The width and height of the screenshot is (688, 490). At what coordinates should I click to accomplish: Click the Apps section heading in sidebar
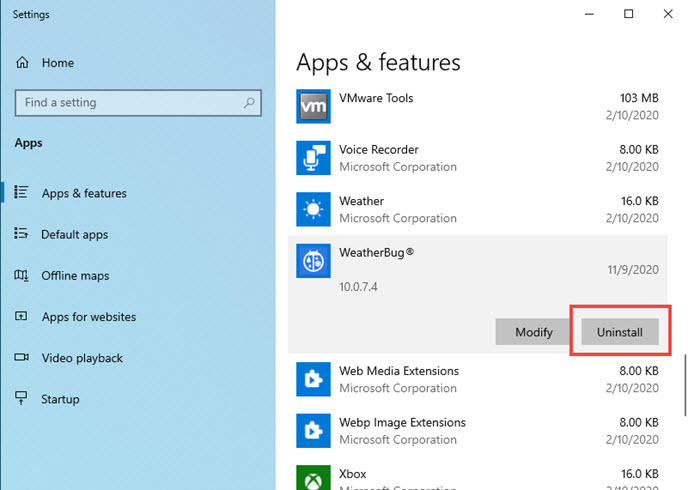(x=29, y=143)
